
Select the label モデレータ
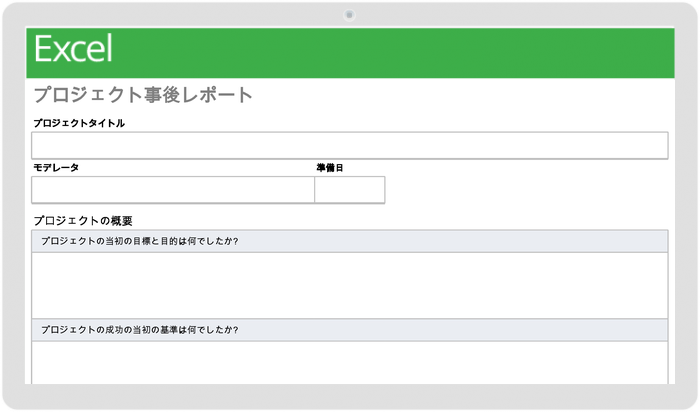point(56,167)
